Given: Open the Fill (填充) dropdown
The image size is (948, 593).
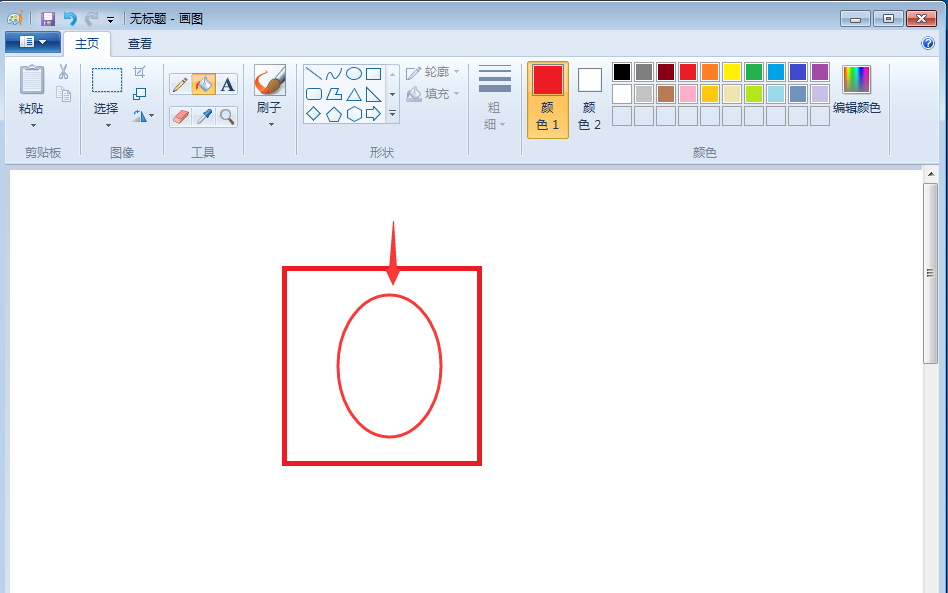Looking at the screenshot, I should 433,94.
